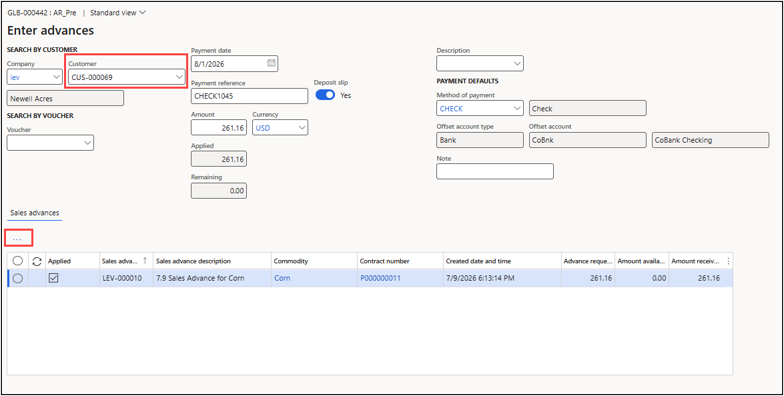Image resolution: width=784 pixels, height=396 pixels.
Task: Select the LEV-000010 row radio button
Action: [x=18, y=278]
